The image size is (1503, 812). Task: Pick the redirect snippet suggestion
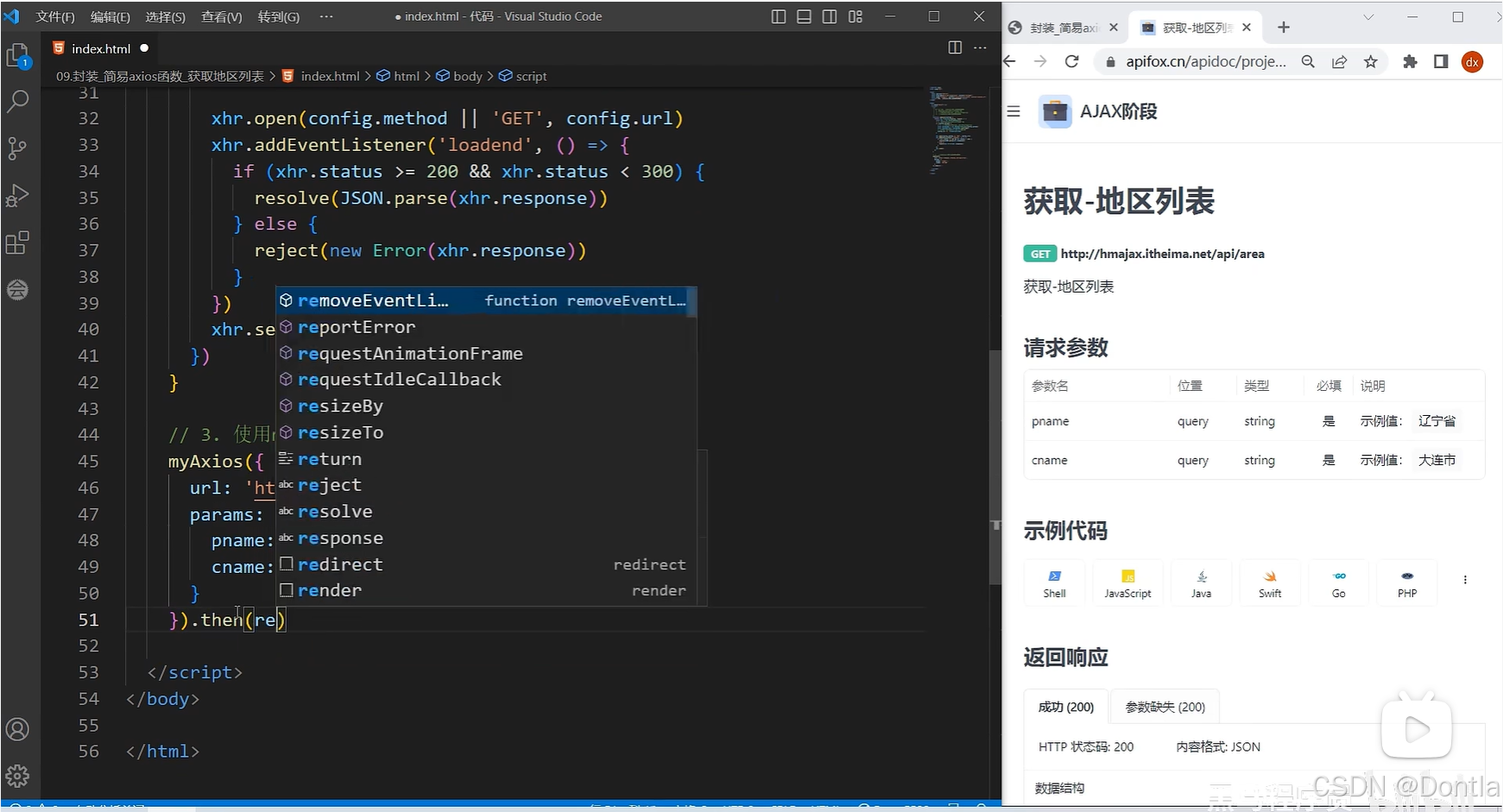486,564
